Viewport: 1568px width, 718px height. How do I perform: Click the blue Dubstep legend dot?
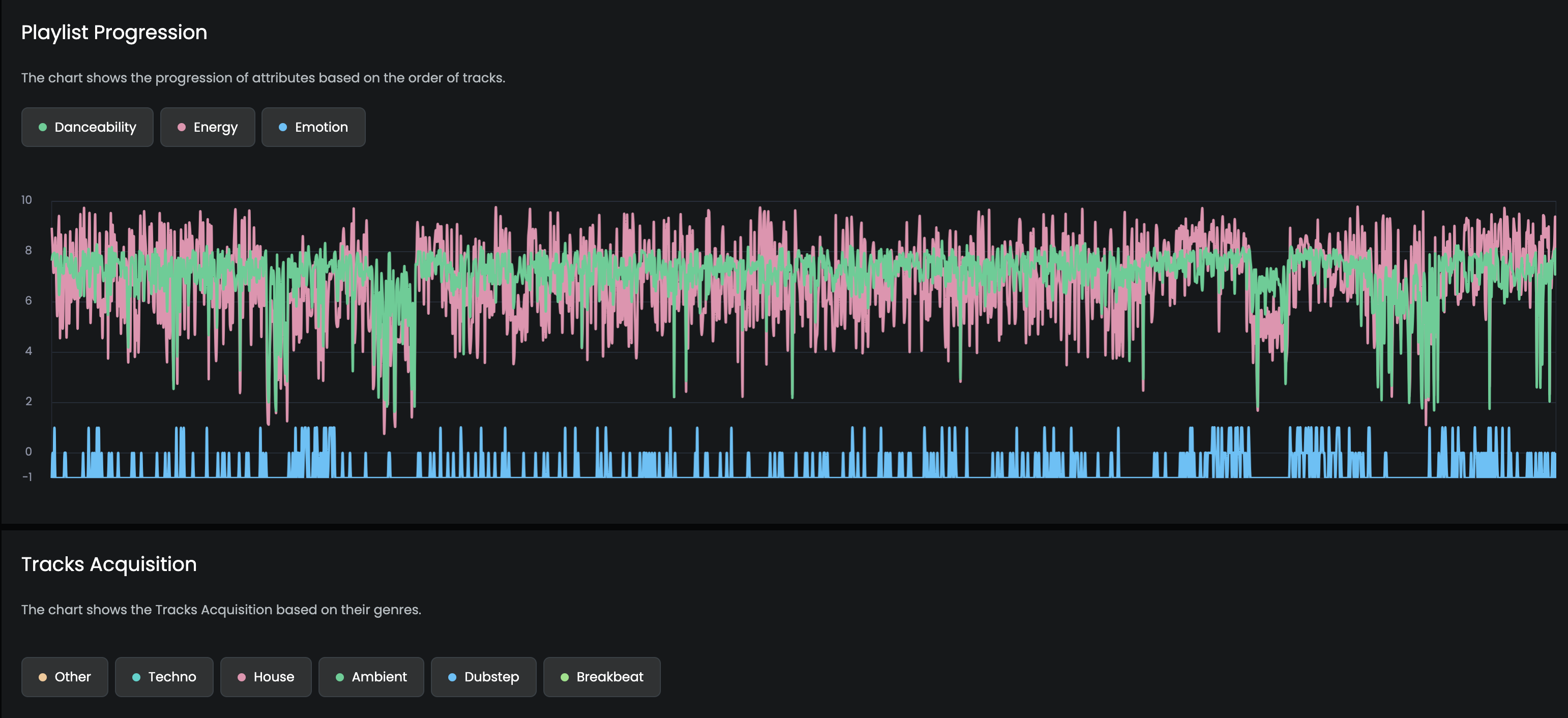[x=452, y=677]
